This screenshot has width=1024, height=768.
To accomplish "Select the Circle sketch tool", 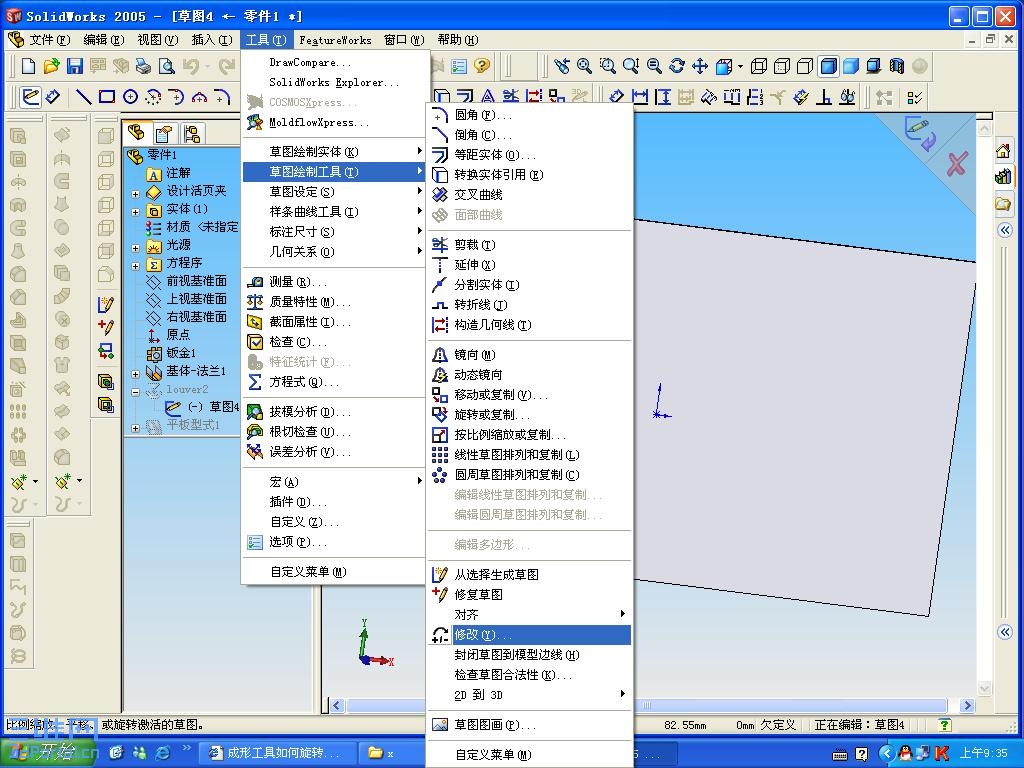I will tap(130, 97).
